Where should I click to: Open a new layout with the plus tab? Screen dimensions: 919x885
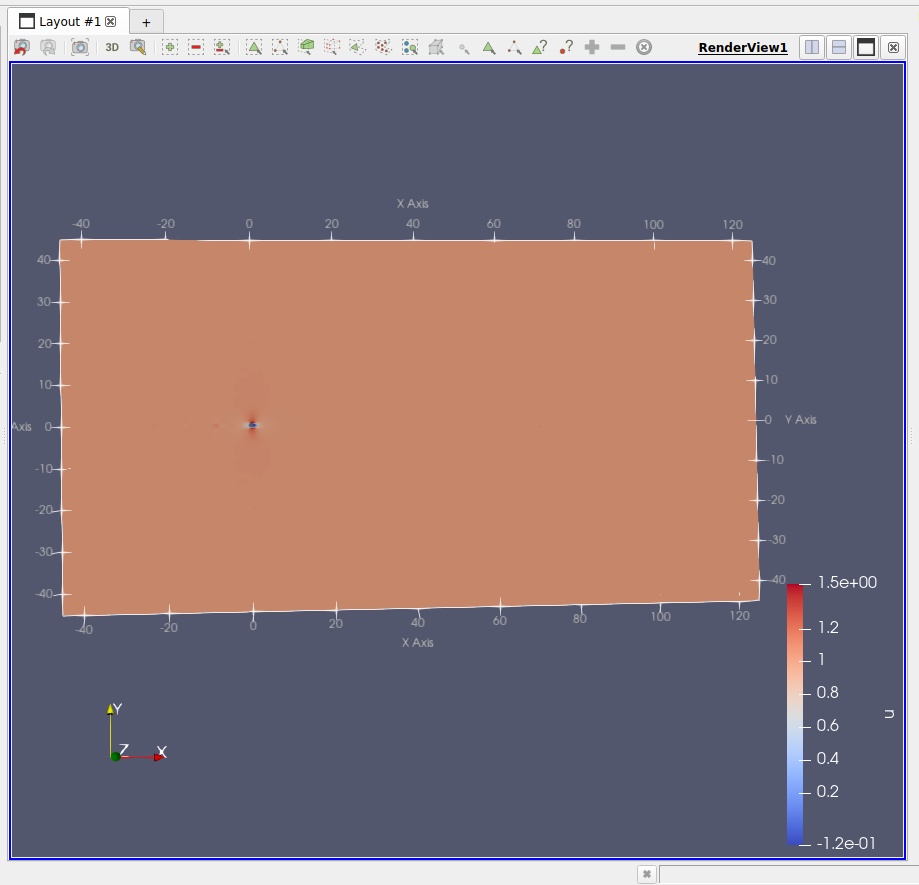[x=146, y=21]
